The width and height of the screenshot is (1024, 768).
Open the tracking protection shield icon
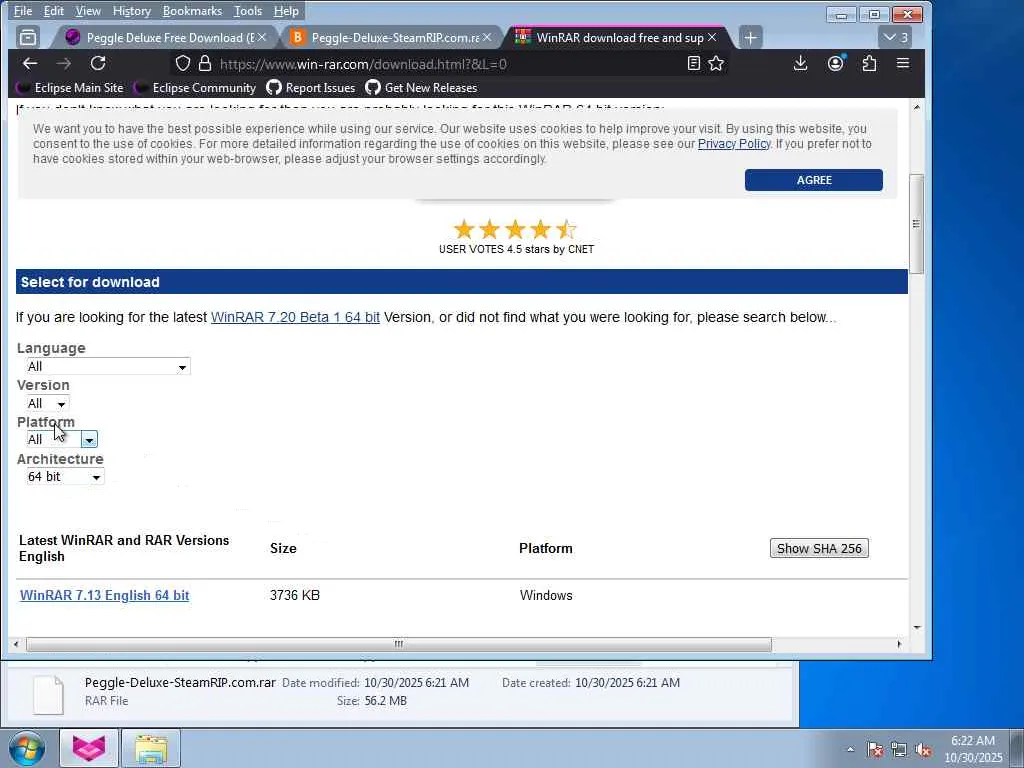pos(183,63)
